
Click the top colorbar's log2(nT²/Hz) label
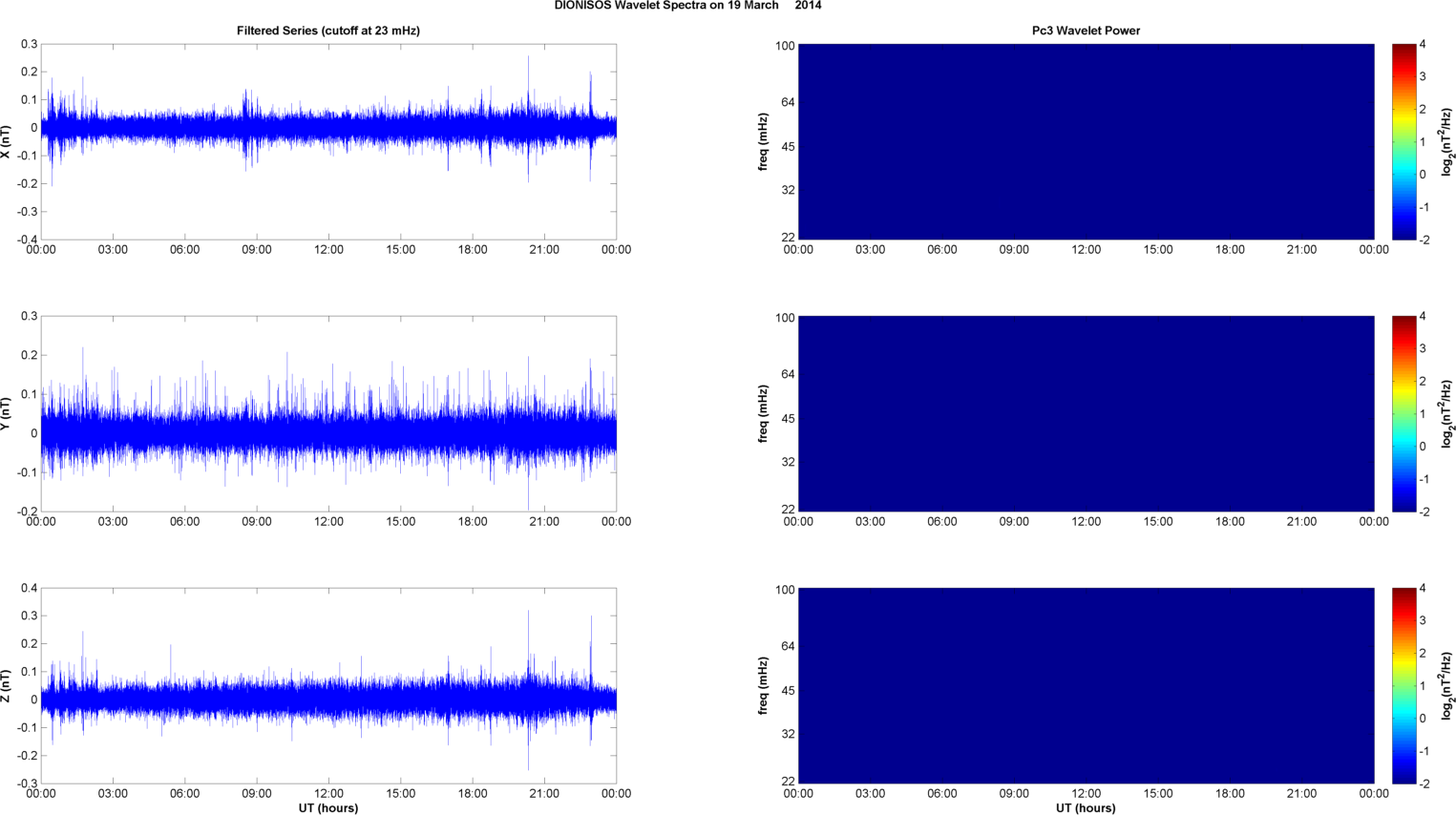point(1446,142)
